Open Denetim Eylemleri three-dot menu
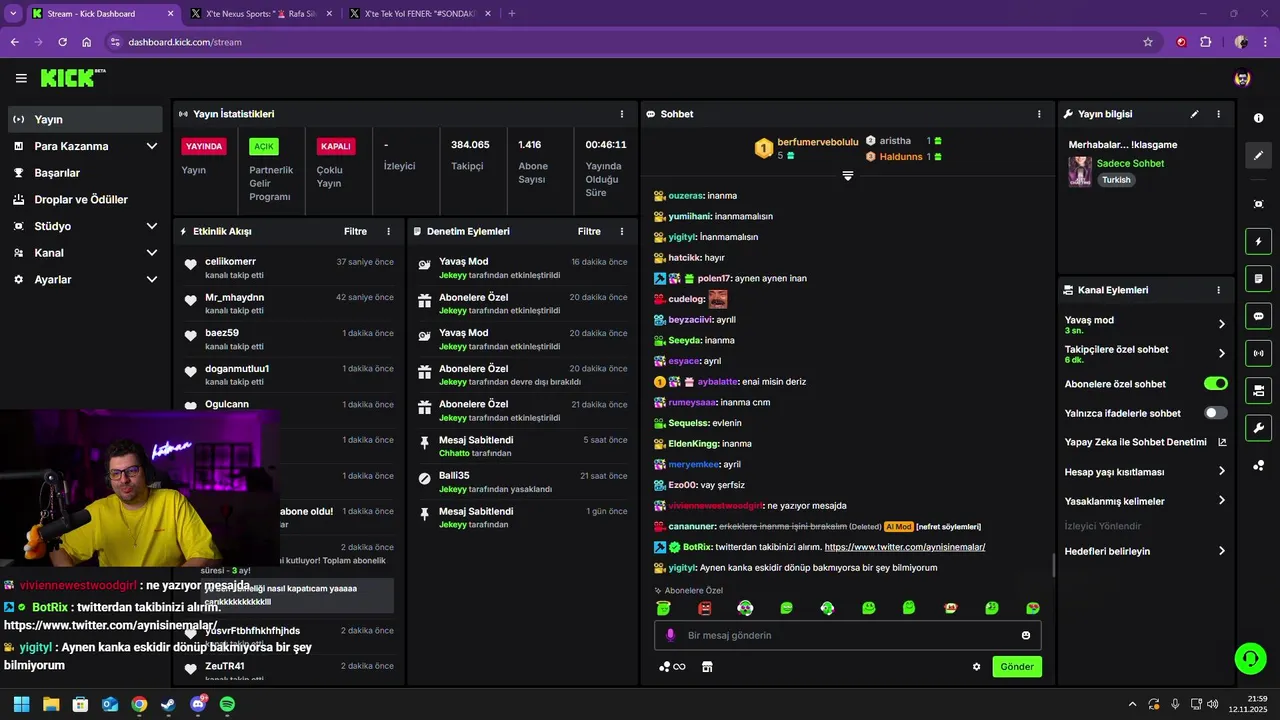The height and width of the screenshot is (720, 1280). point(622,231)
